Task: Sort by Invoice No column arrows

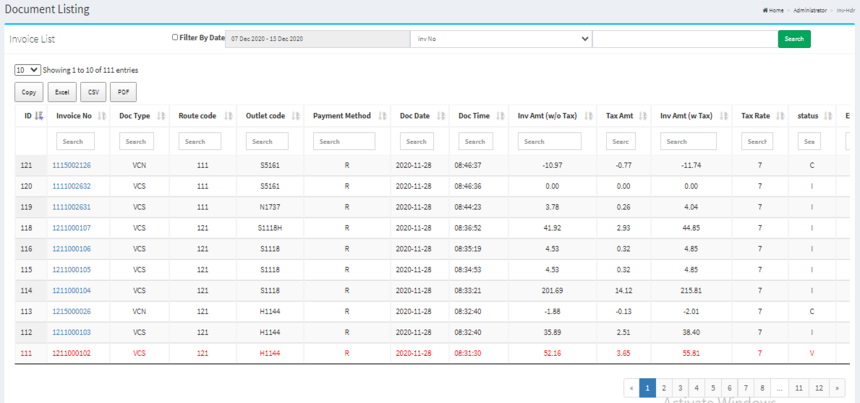Action: point(100,116)
